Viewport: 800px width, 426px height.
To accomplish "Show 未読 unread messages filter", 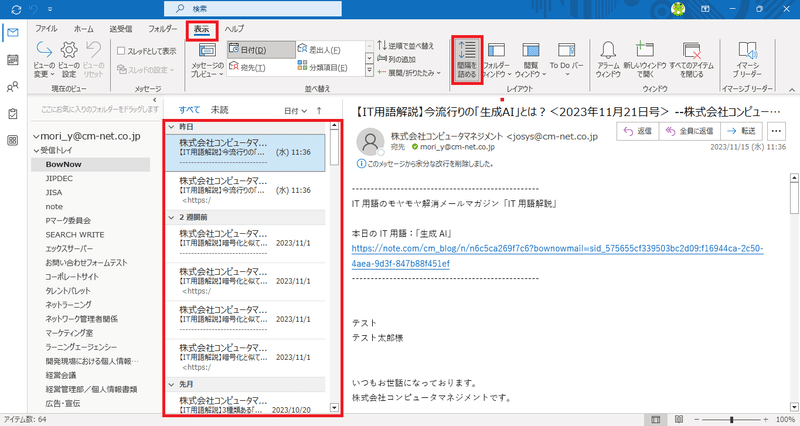I will pyautogui.click(x=220, y=110).
